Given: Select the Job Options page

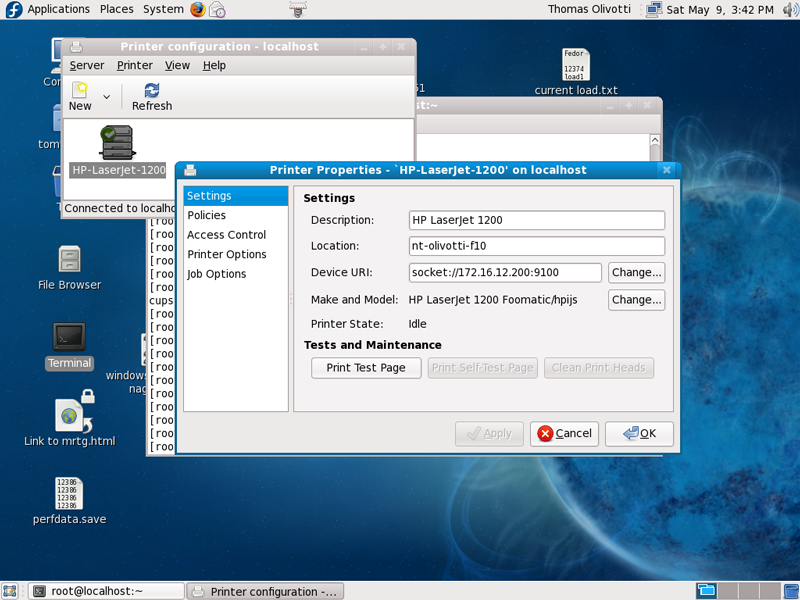Looking at the screenshot, I should (x=236, y=274).
